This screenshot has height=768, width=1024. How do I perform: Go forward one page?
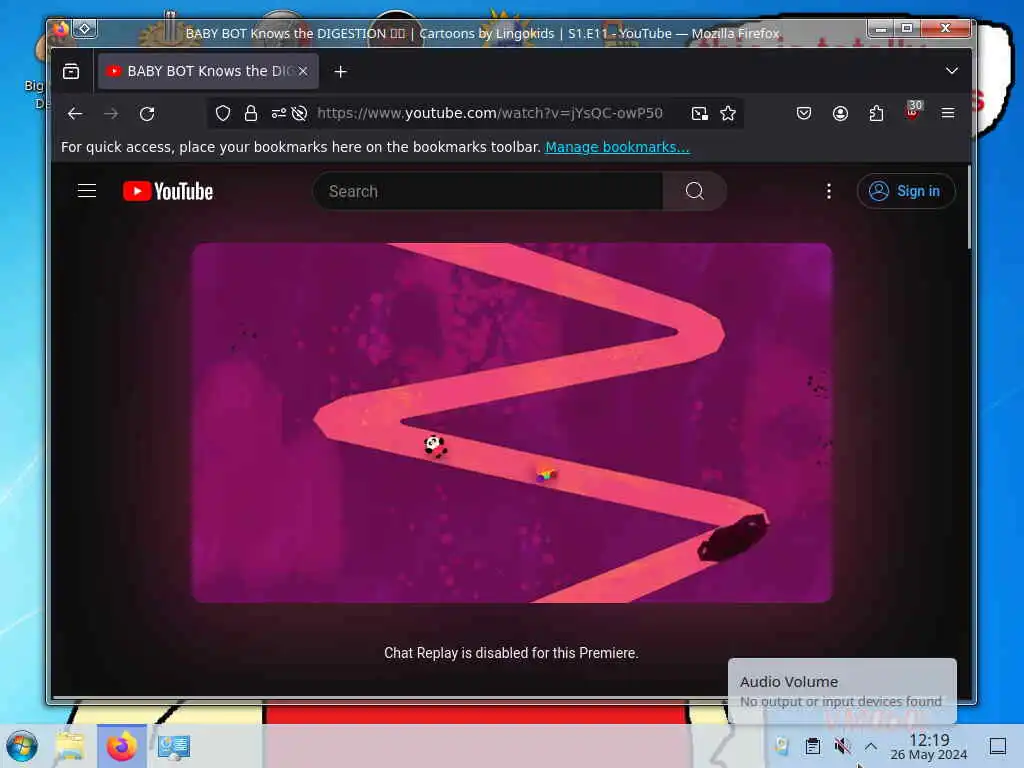(111, 114)
